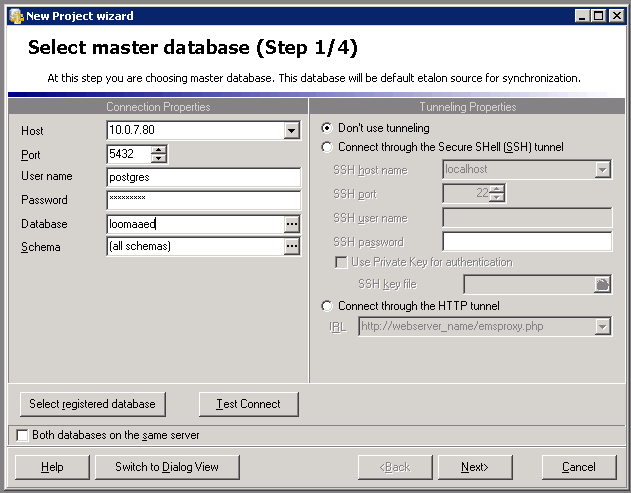Click the SSH key file path field
The height and width of the screenshot is (493, 631).
[529, 285]
